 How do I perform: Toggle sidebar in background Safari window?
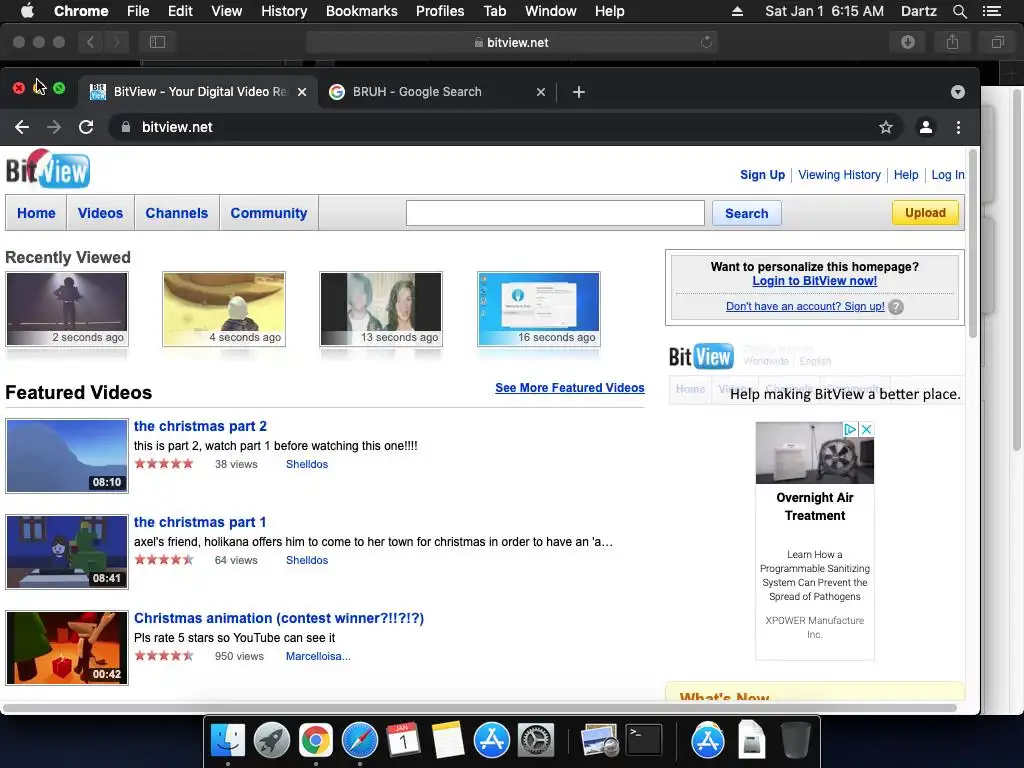point(157,42)
